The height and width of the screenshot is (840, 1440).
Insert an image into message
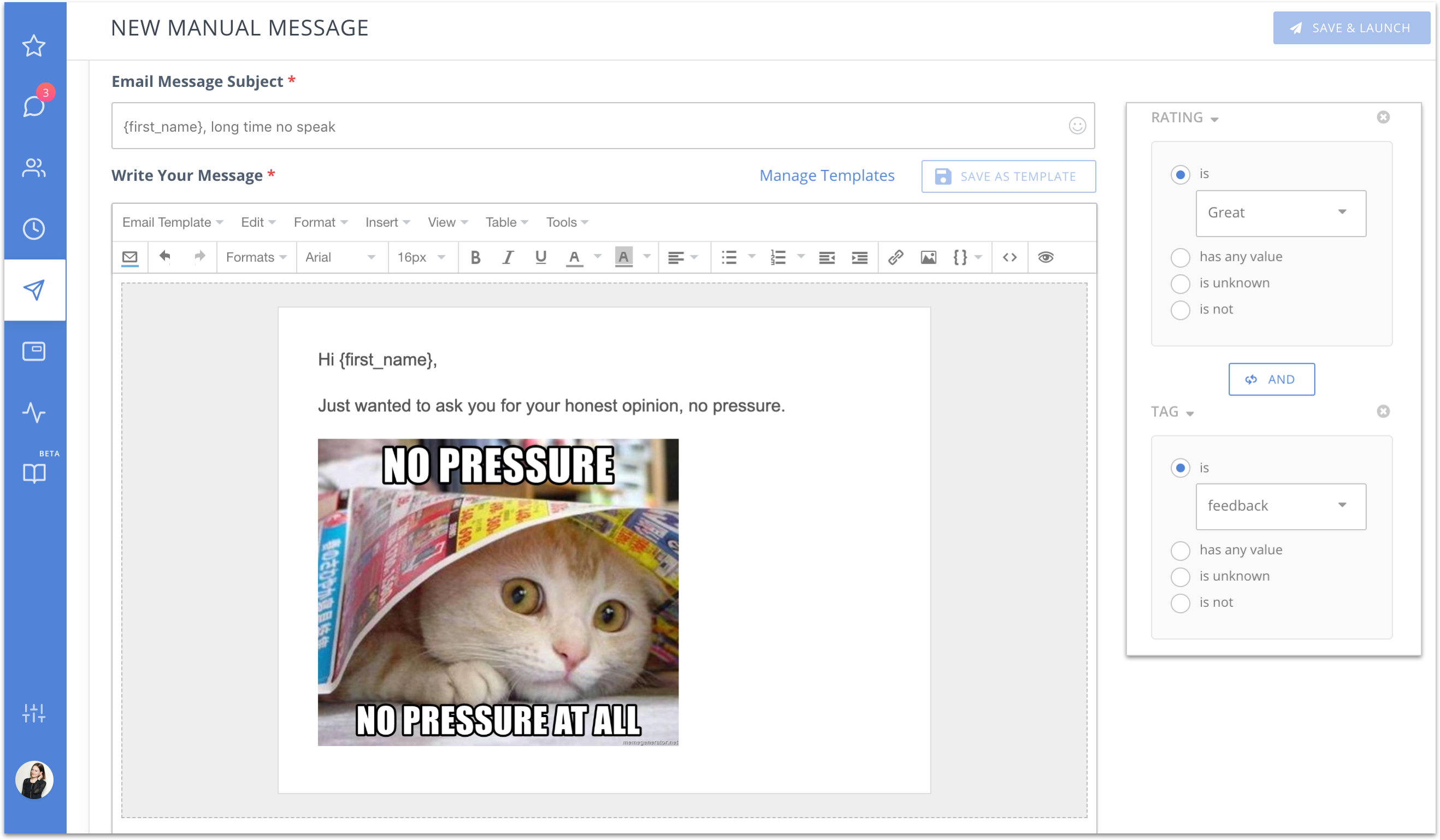929,257
